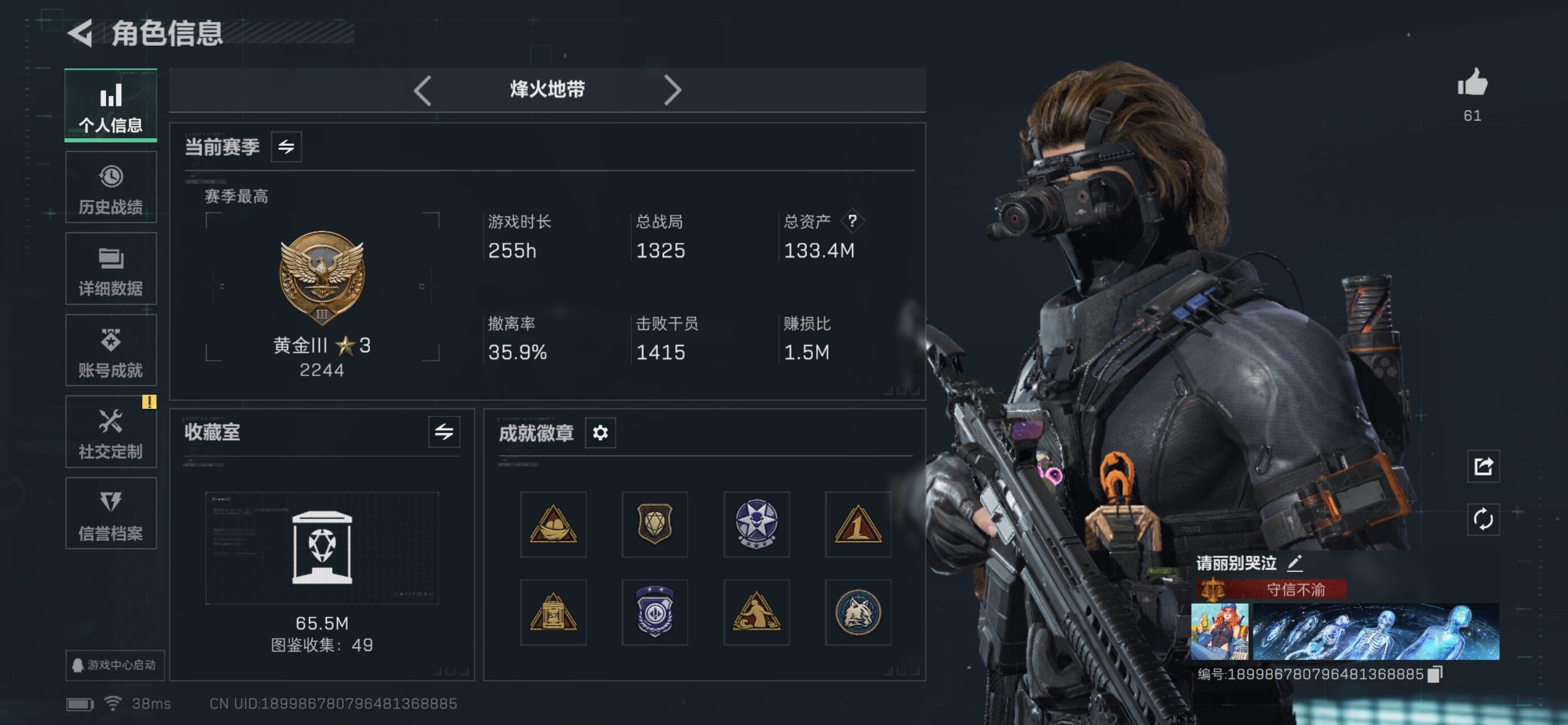Go back using the 角色信息 arrow
Viewport: 1568px width, 725px height.
tap(80, 33)
